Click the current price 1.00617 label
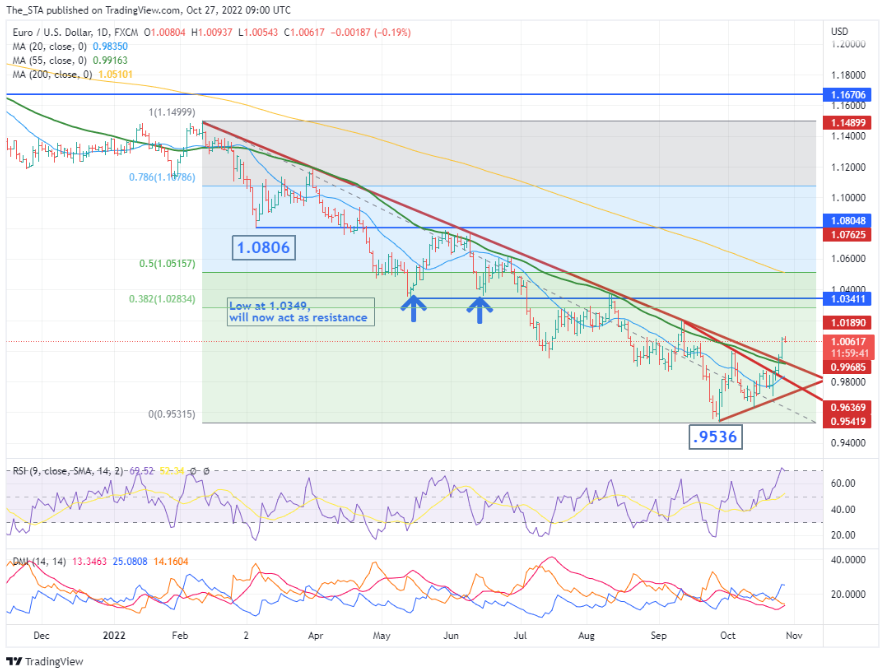This screenshot has height=672, width=884. tap(849, 341)
